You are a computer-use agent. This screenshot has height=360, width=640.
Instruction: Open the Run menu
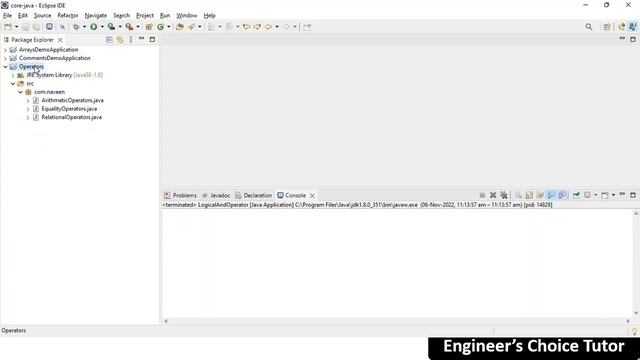point(165,16)
